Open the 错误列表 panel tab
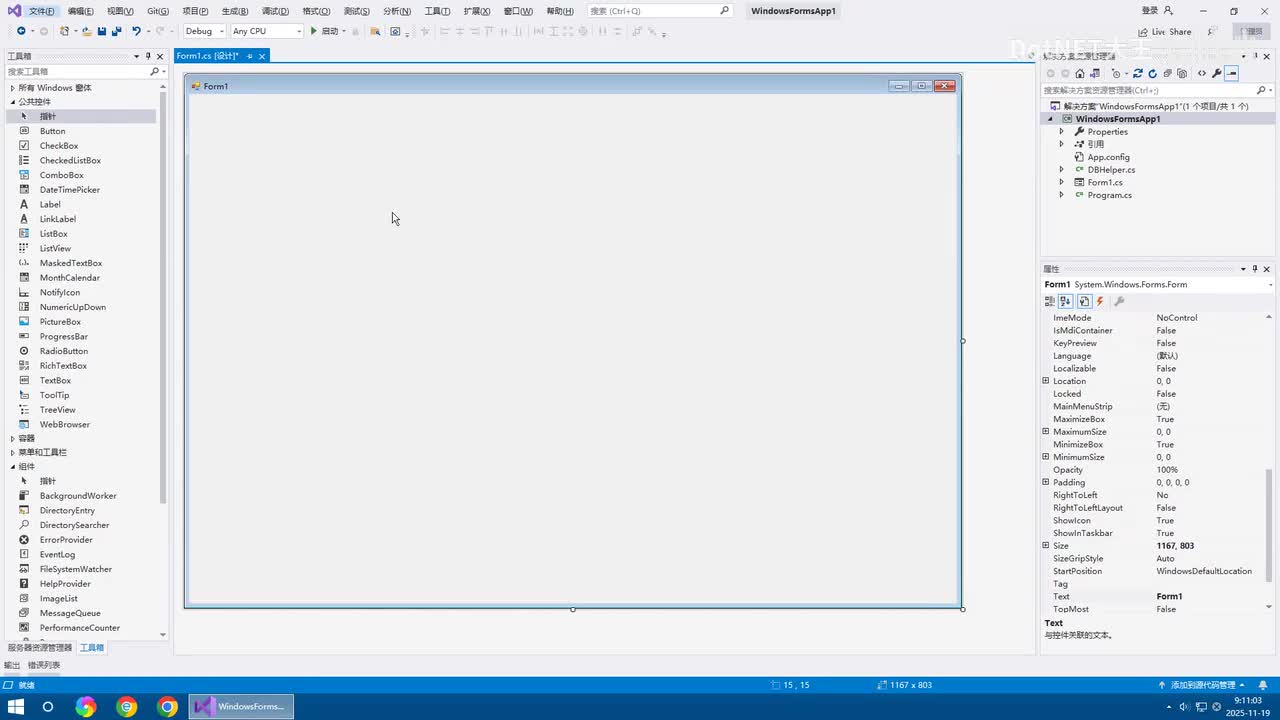Viewport: 1280px width, 720px height. [43, 665]
